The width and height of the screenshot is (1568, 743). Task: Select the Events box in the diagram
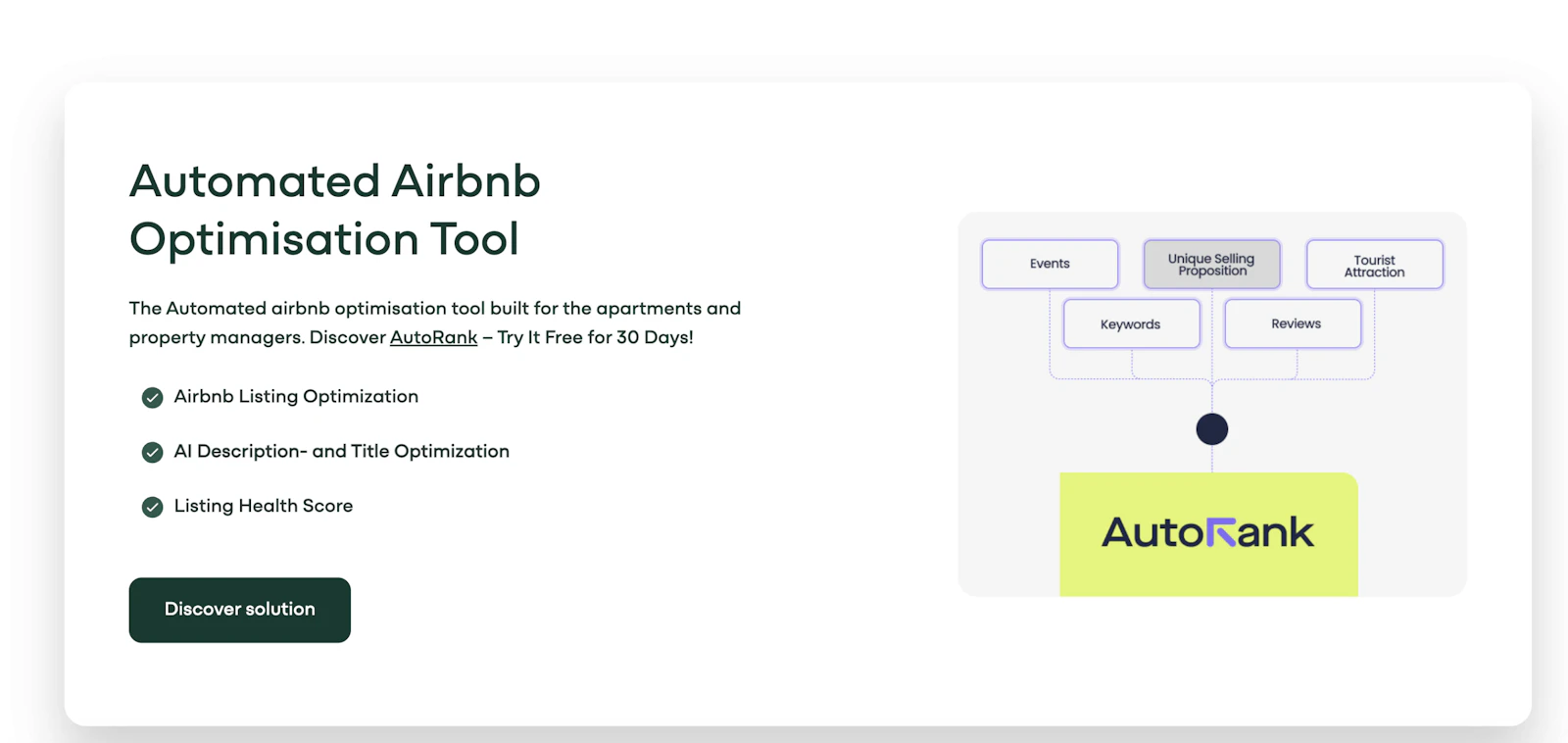[1050, 264]
